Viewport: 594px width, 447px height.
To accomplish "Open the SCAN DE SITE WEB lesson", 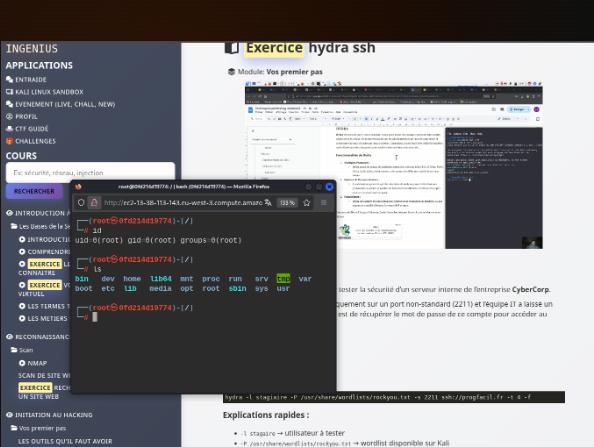I will click(44, 375).
